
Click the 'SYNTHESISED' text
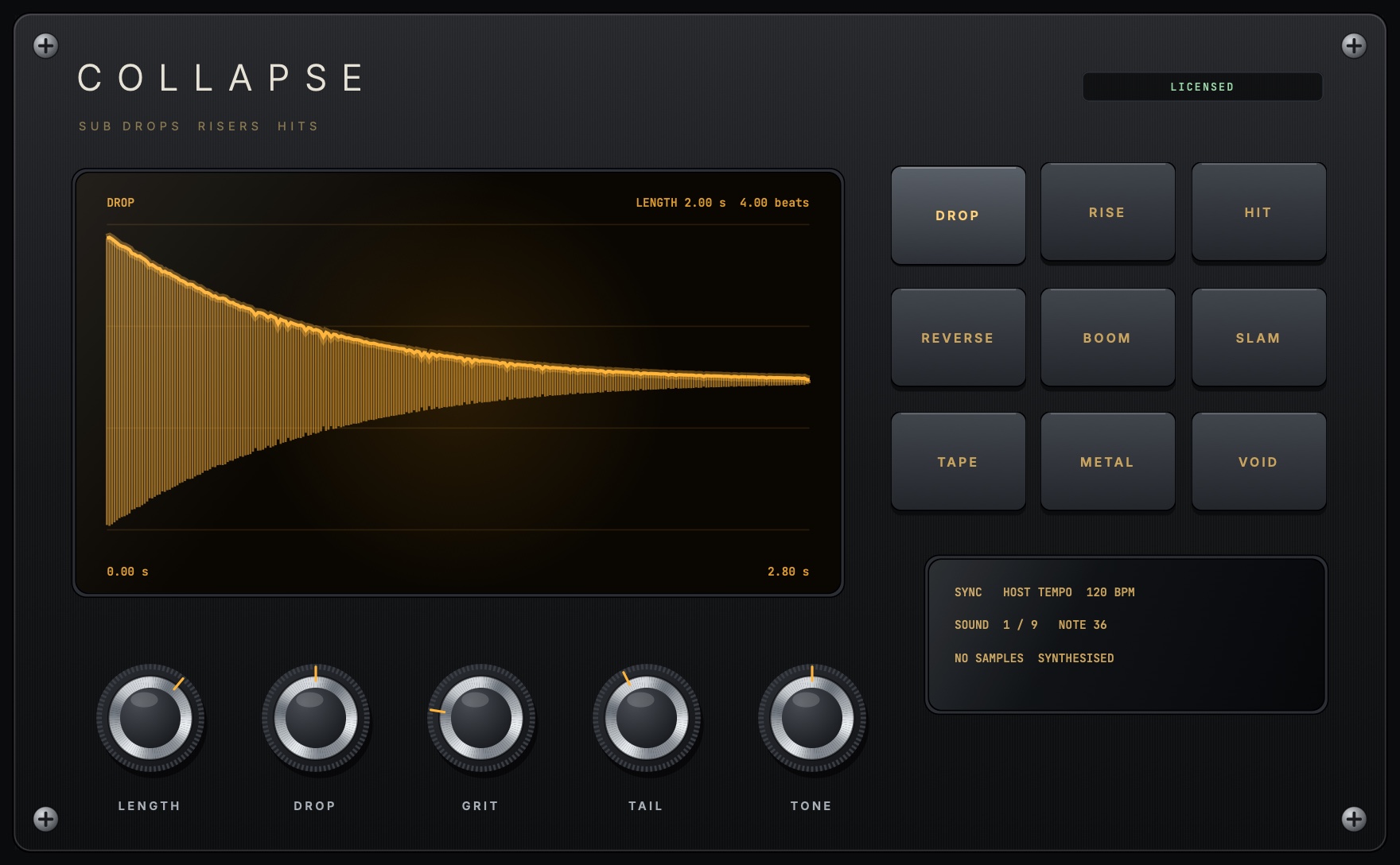[1075, 658]
